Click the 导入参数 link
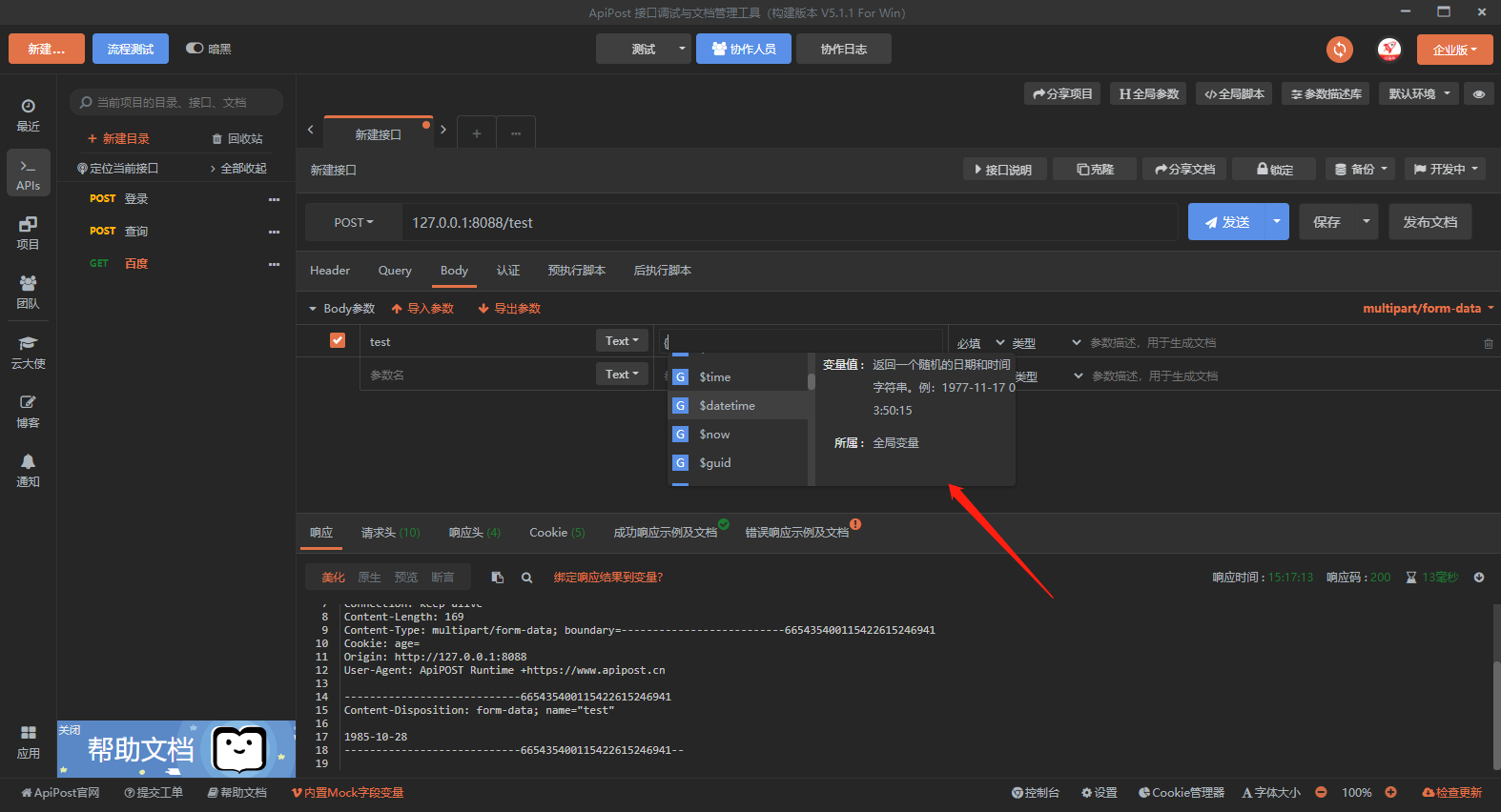This screenshot has width=1501, height=812. [422, 309]
